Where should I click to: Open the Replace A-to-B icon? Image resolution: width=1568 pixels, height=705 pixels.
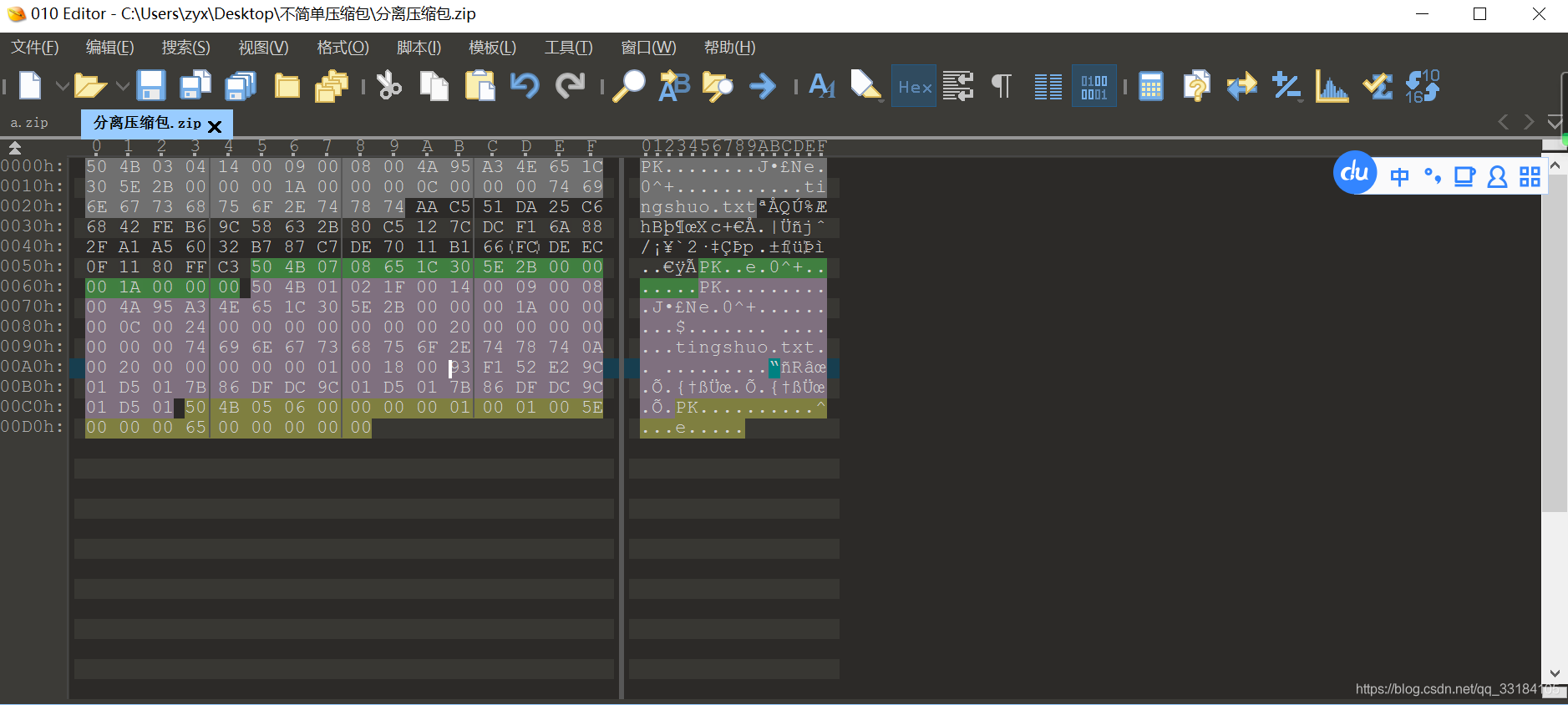pyautogui.click(x=674, y=86)
